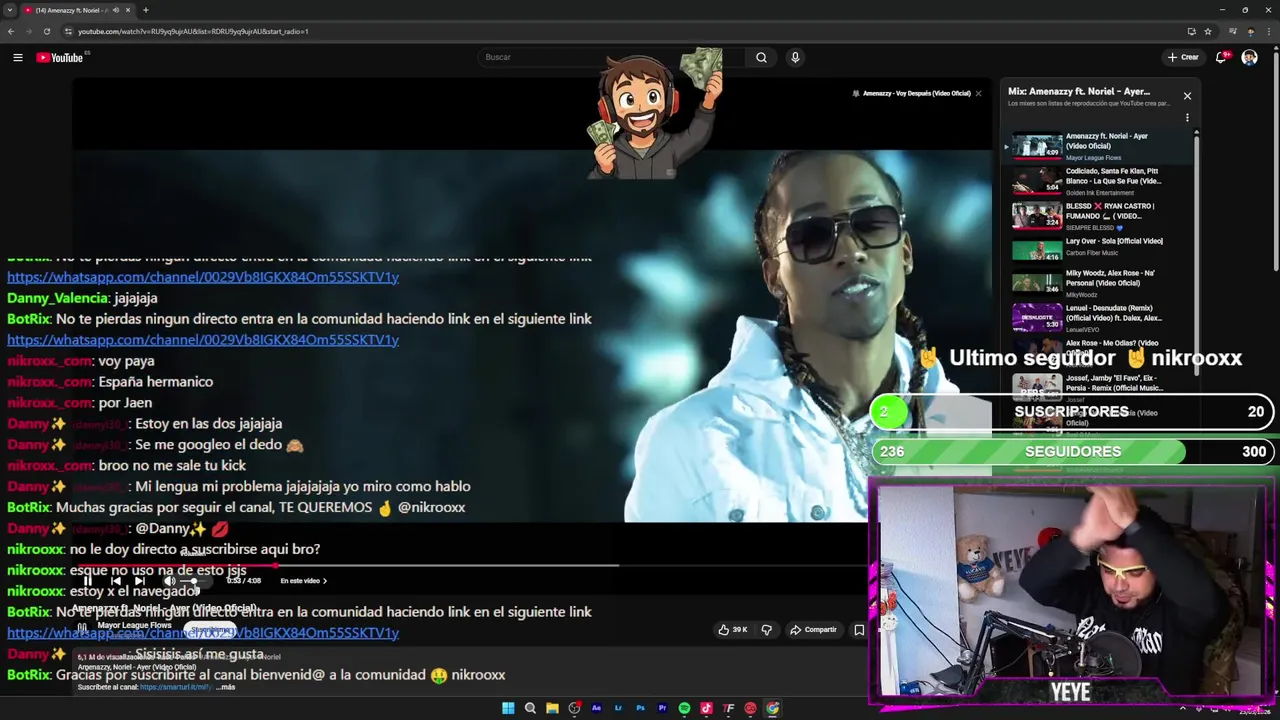Dislike the video with thumbs down

coord(767,630)
